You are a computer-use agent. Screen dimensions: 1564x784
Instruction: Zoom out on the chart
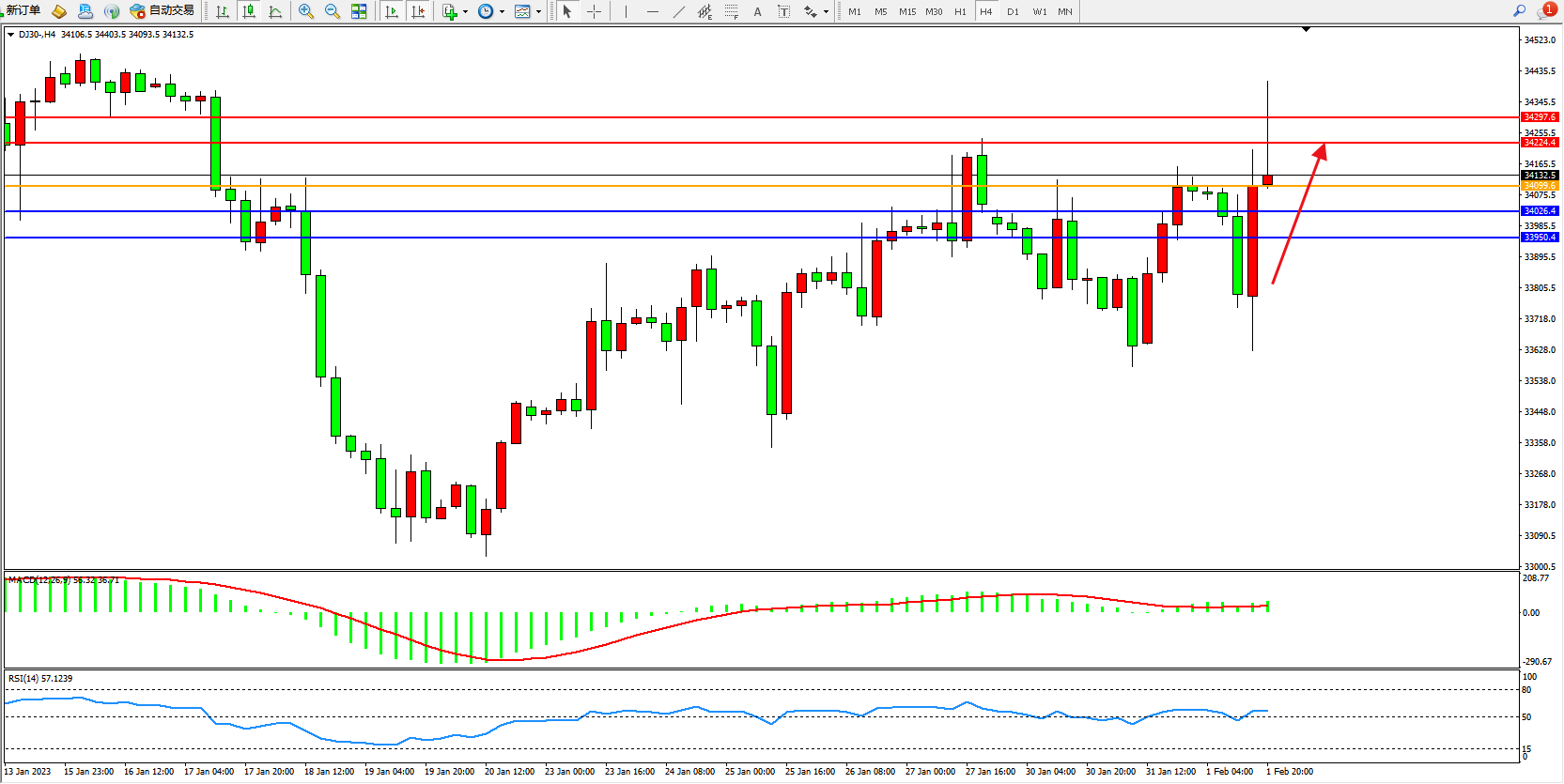point(333,11)
